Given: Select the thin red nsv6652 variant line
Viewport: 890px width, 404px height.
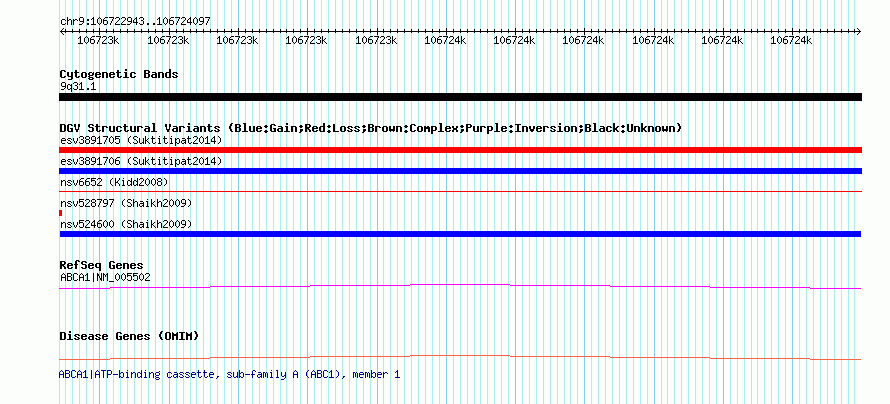Looking at the screenshot, I should (460, 192).
